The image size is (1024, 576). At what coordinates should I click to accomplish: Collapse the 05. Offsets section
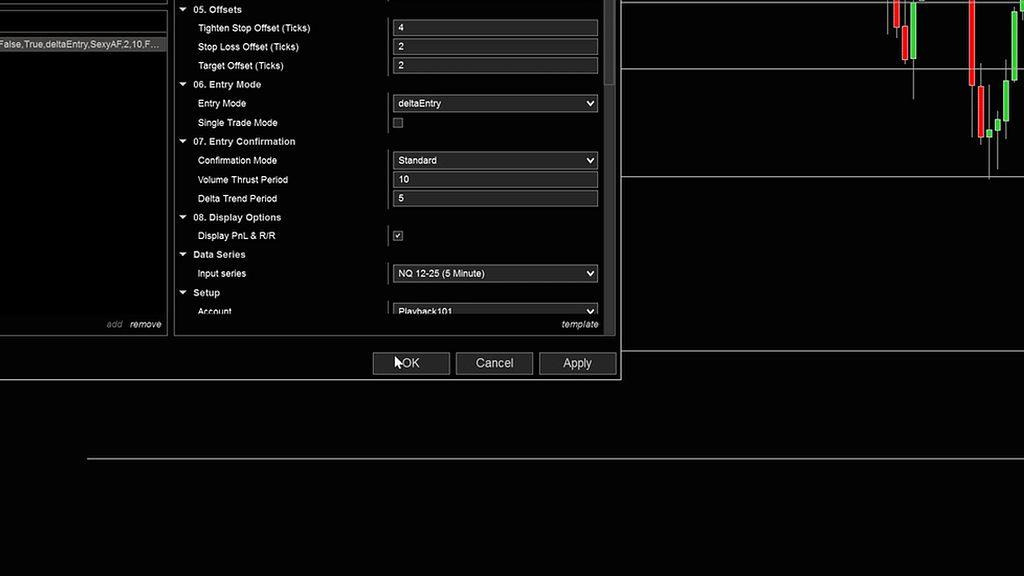(x=183, y=10)
